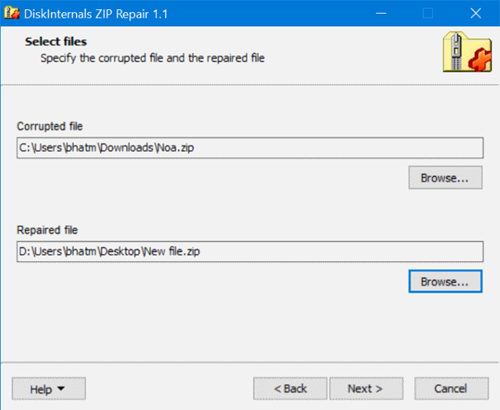Go Back to the previous step
This screenshot has height=410, width=500.
tap(290, 389)
